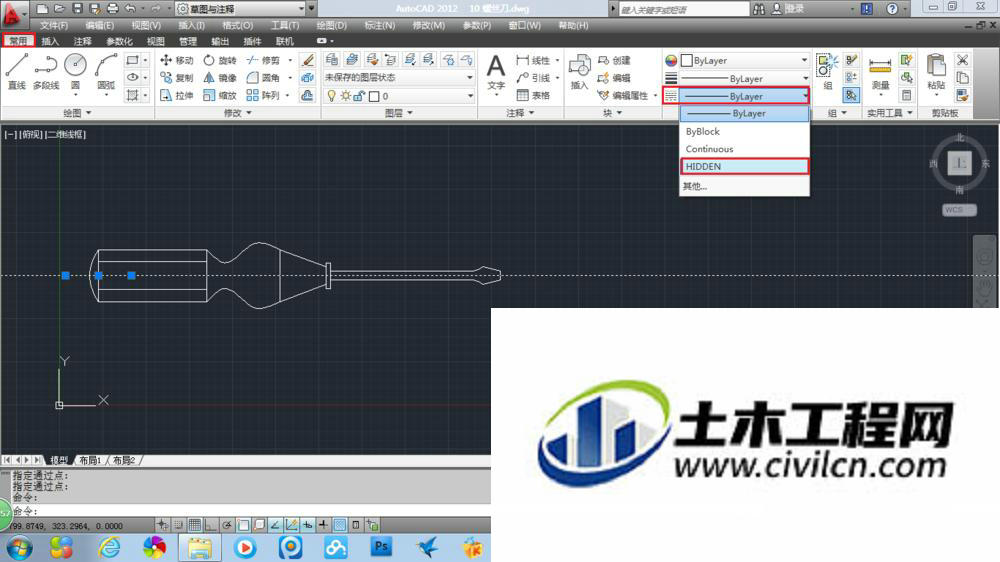This screenshot has height=562, width=1000.
Task: Select HIDDEN from the linetype list
Action: (744, 166)
